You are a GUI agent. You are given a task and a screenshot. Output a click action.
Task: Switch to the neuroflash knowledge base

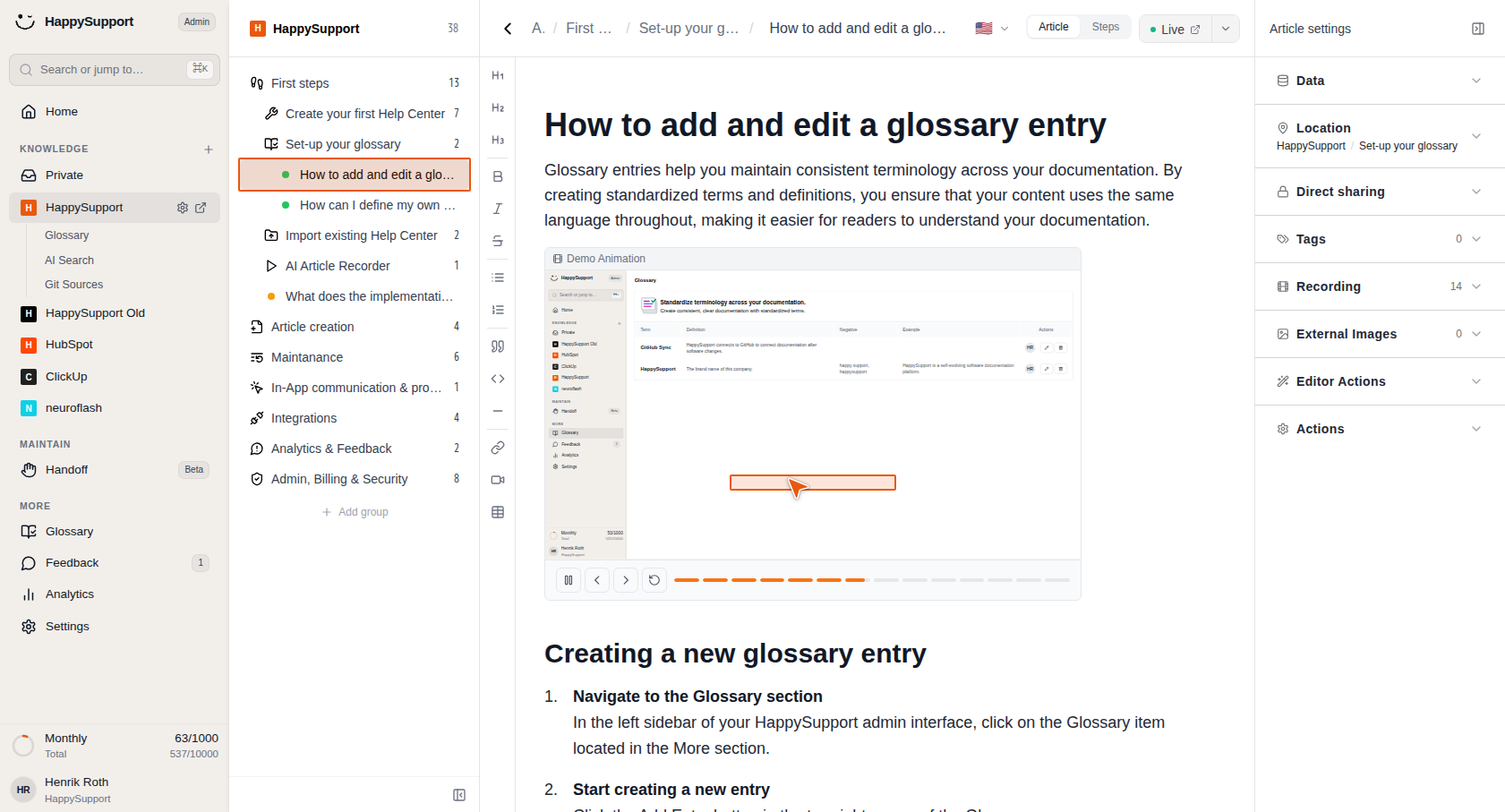tap(115, 408)
